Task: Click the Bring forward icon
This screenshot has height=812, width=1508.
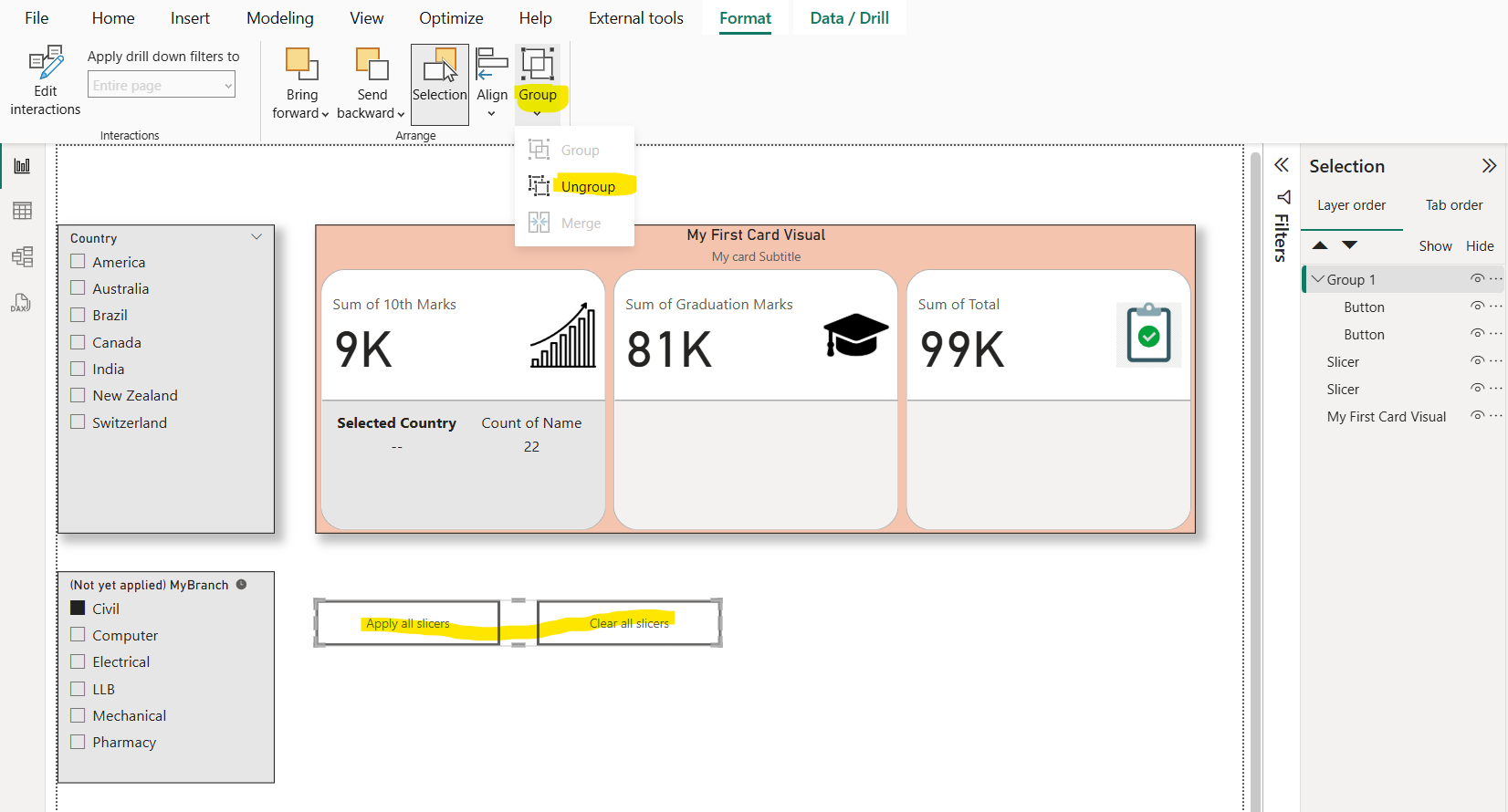Action: (x=301, y=65)
